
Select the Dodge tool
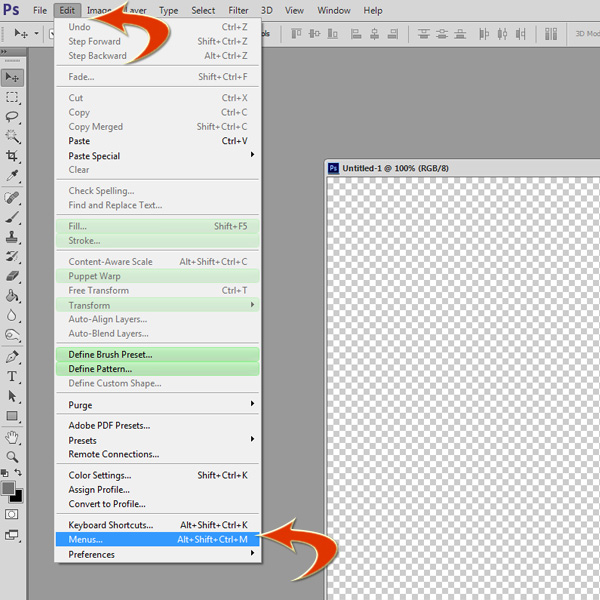coord(12,335)
